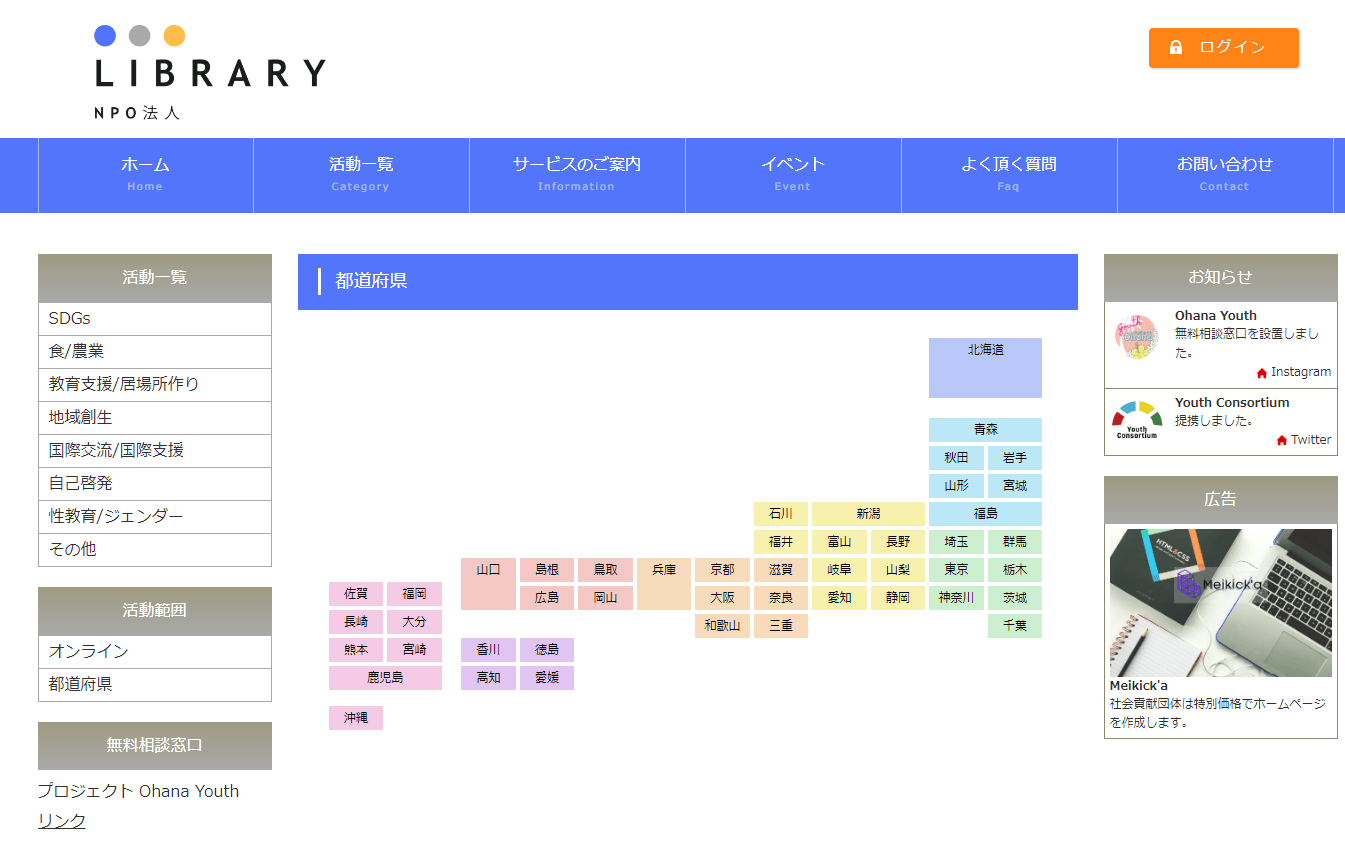Click the Ohana Youth logo icon

pos(1136,337)
